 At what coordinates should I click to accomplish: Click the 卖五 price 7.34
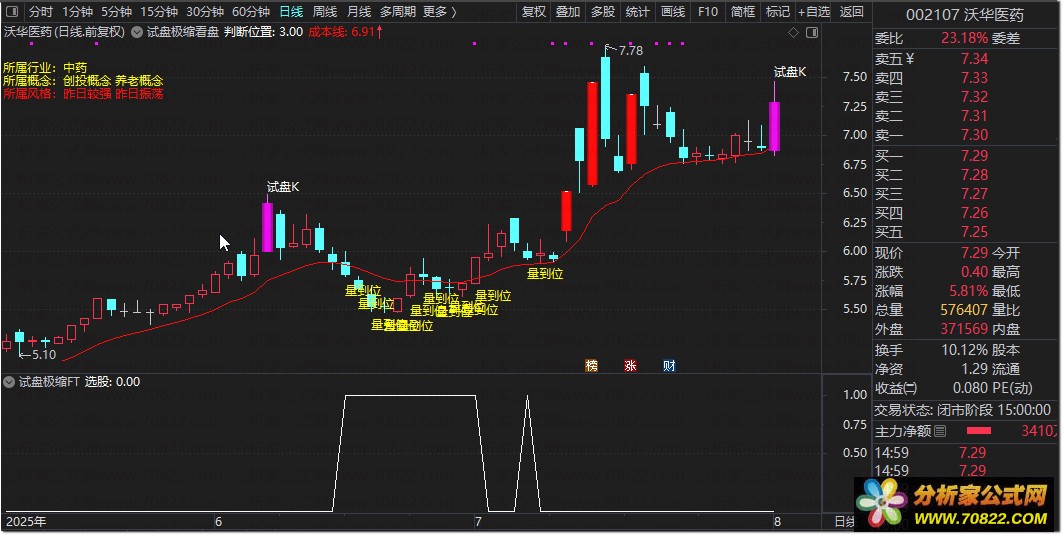click(x=974, y=59)
